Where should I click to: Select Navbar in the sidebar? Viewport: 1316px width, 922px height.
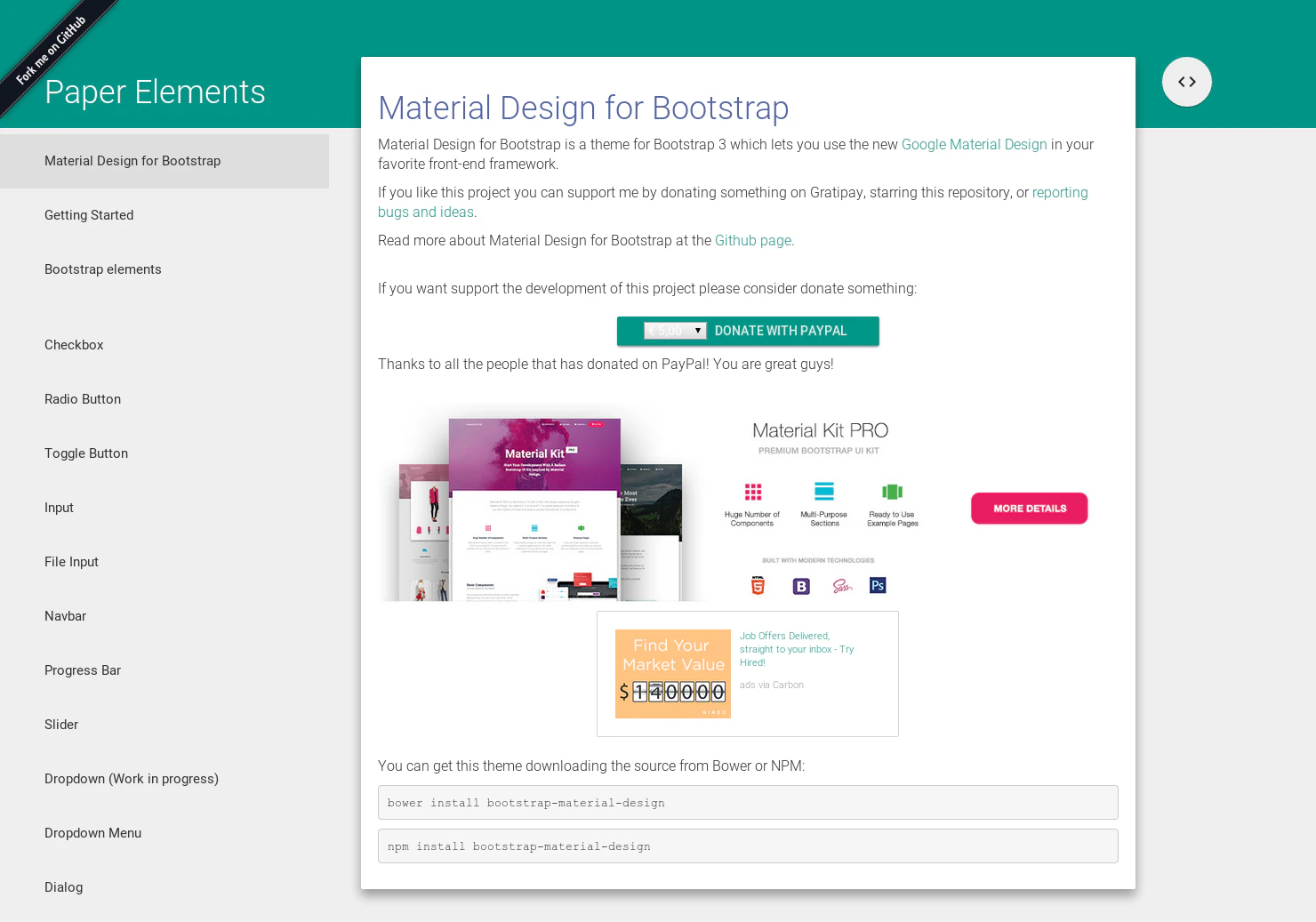click(x=65, y=615)
